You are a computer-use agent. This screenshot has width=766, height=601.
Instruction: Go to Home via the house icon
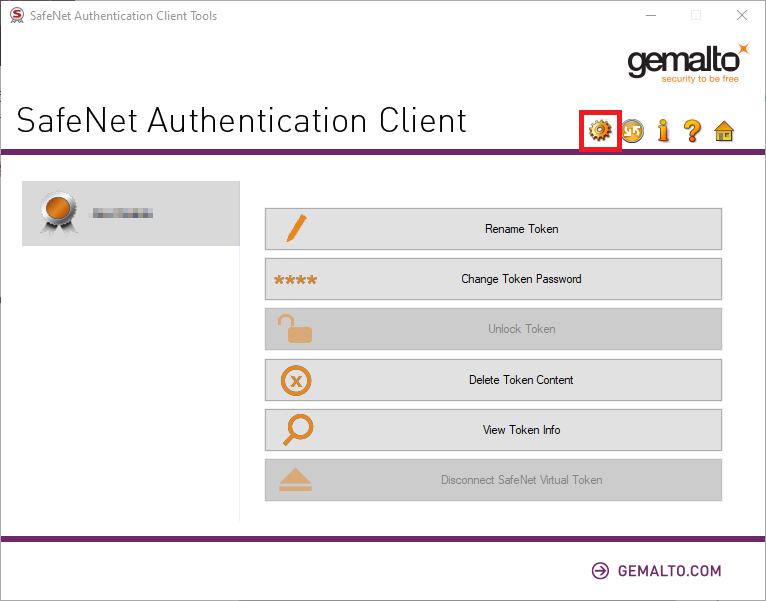[724, 131]
